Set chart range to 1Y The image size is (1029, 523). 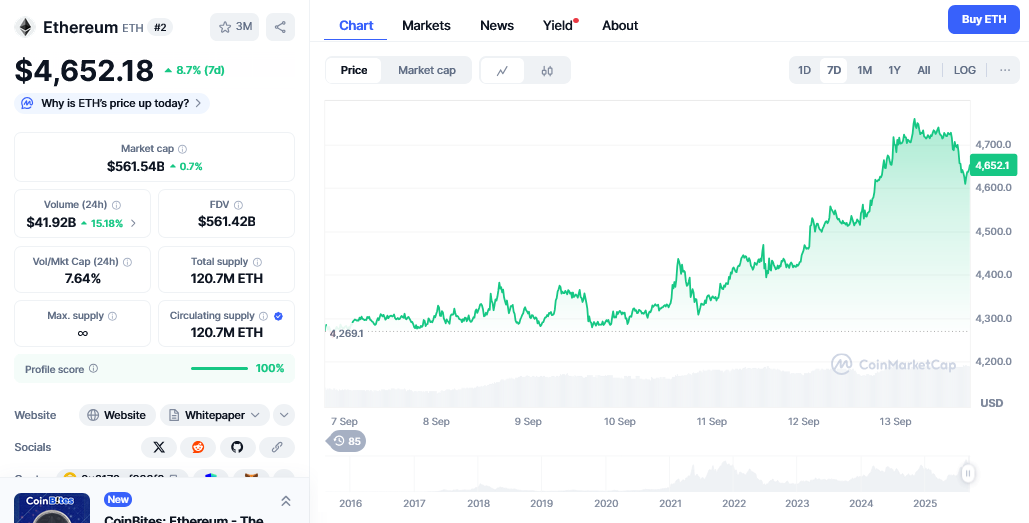click(894, 70)
